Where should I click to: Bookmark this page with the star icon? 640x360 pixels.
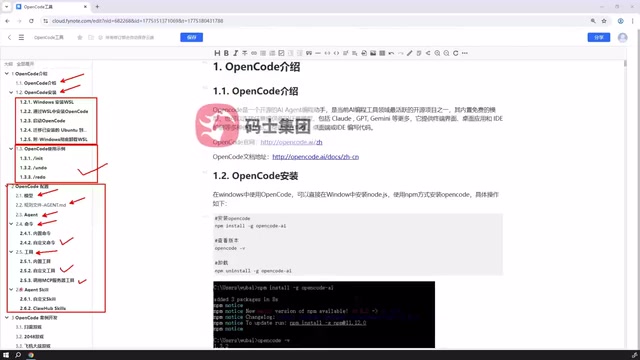[x=604, y=21]
